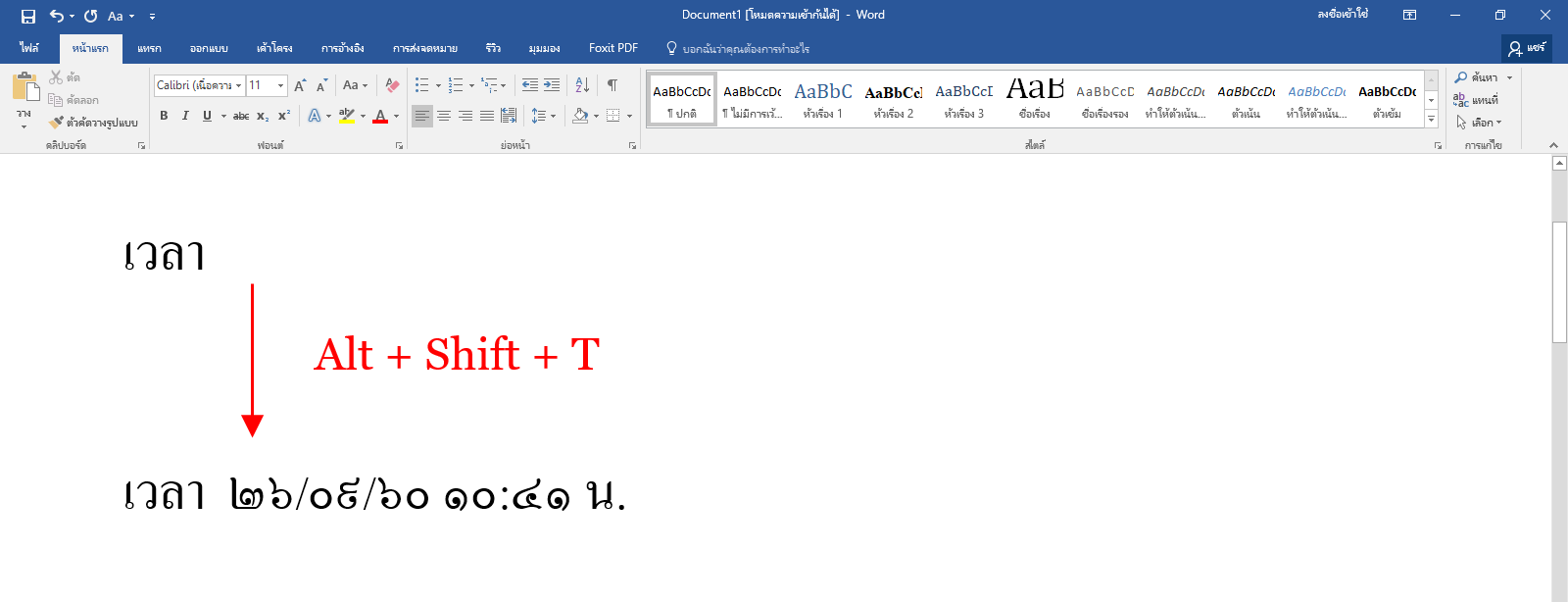Image resolution: width=1568 pixels, height=602 pixels.
Task: Toggle Show paragraph marks pilcrow
Action: (x=612, y=85)
